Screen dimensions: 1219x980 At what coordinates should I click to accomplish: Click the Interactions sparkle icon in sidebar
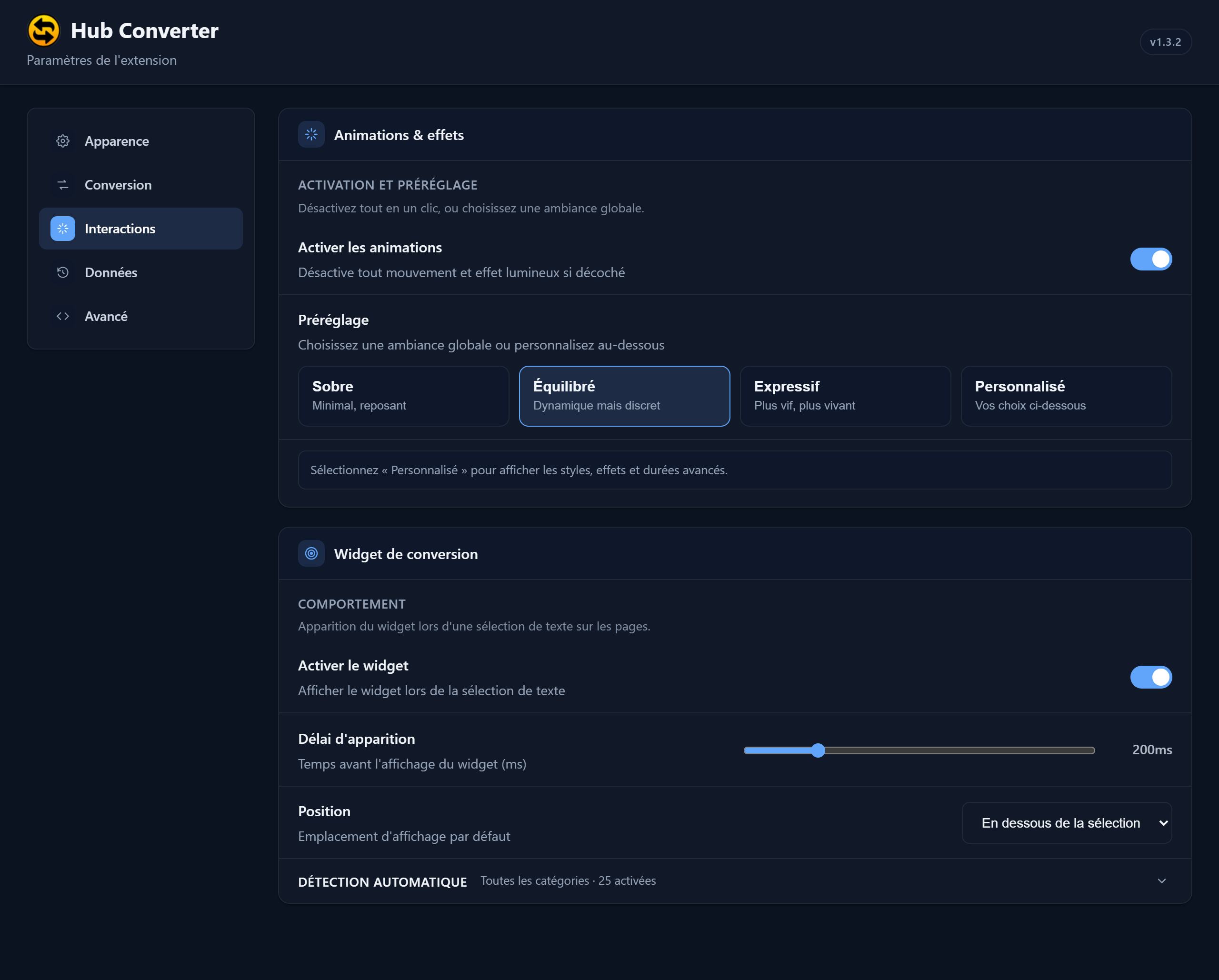(63, 229)
